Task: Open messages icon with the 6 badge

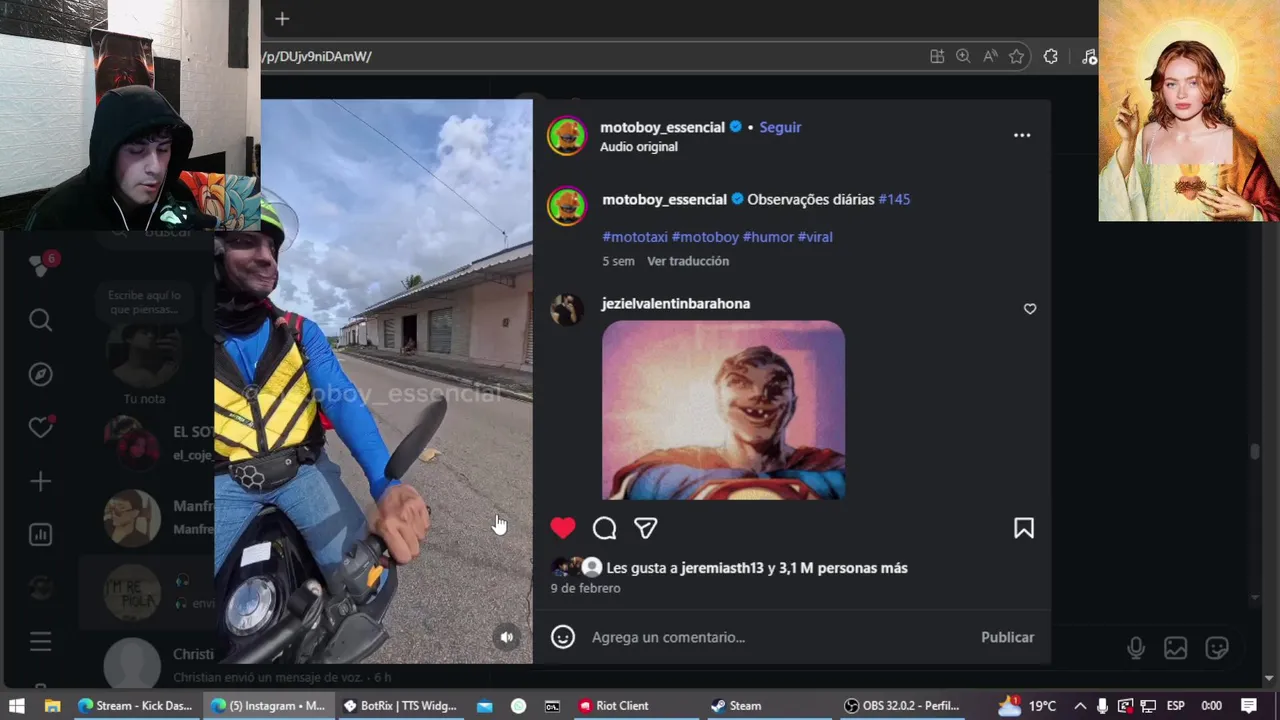Action: (x=41, y=265)
